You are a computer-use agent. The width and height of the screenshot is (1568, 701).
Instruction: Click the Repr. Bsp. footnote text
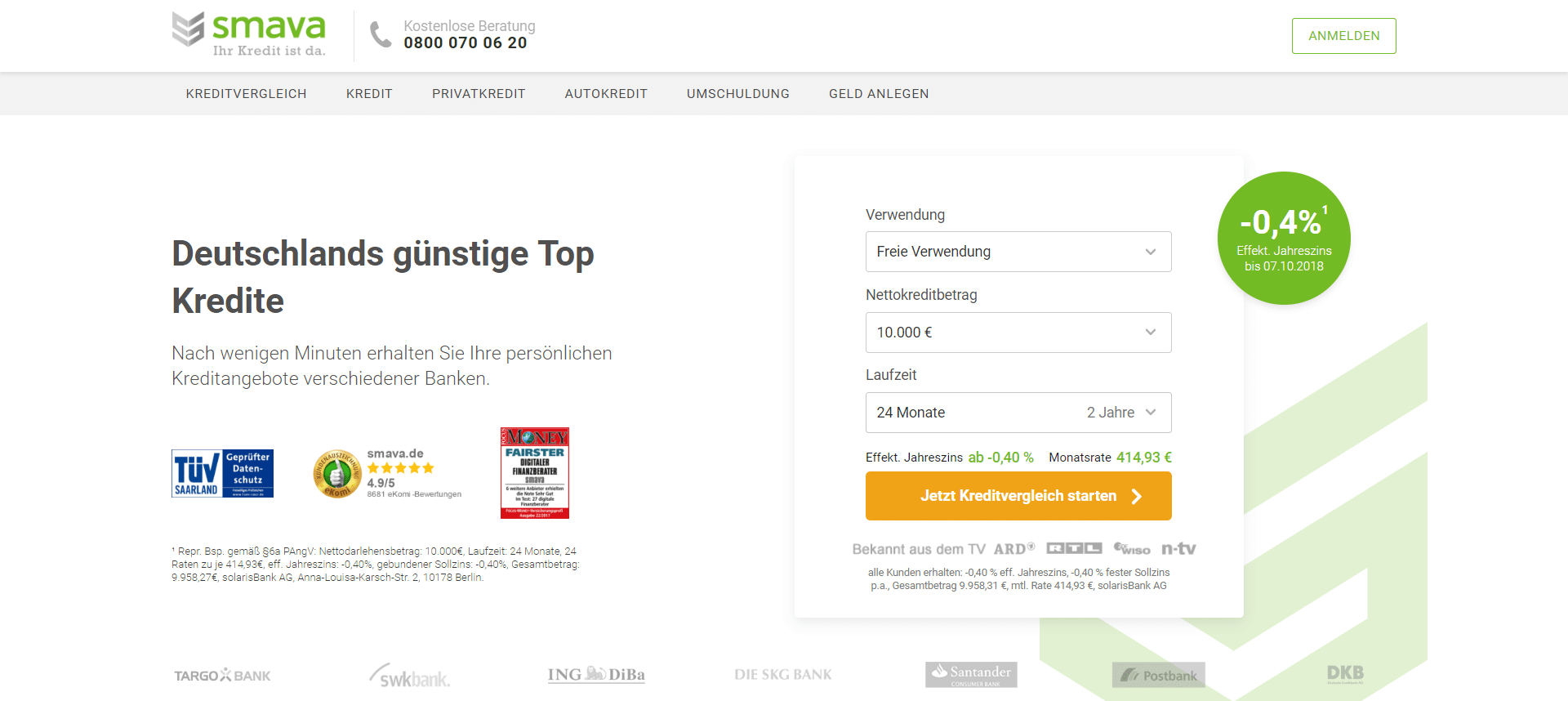(376, 565)
